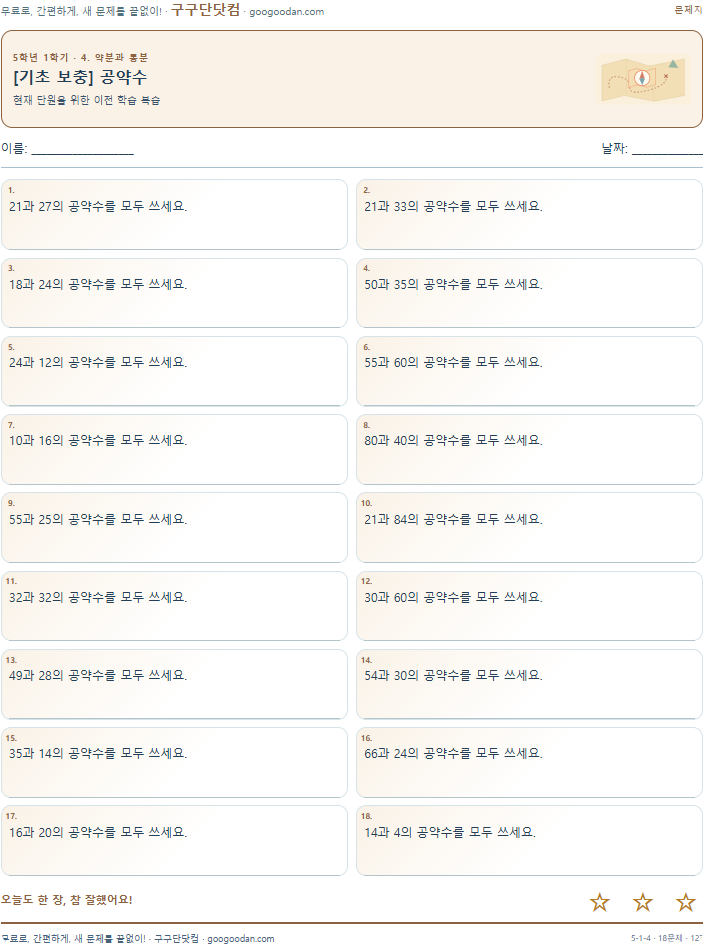Viewport: 704px width, 945px height.
Task: Select problem 6: 55과 60의 공약수
Action: 529,371
